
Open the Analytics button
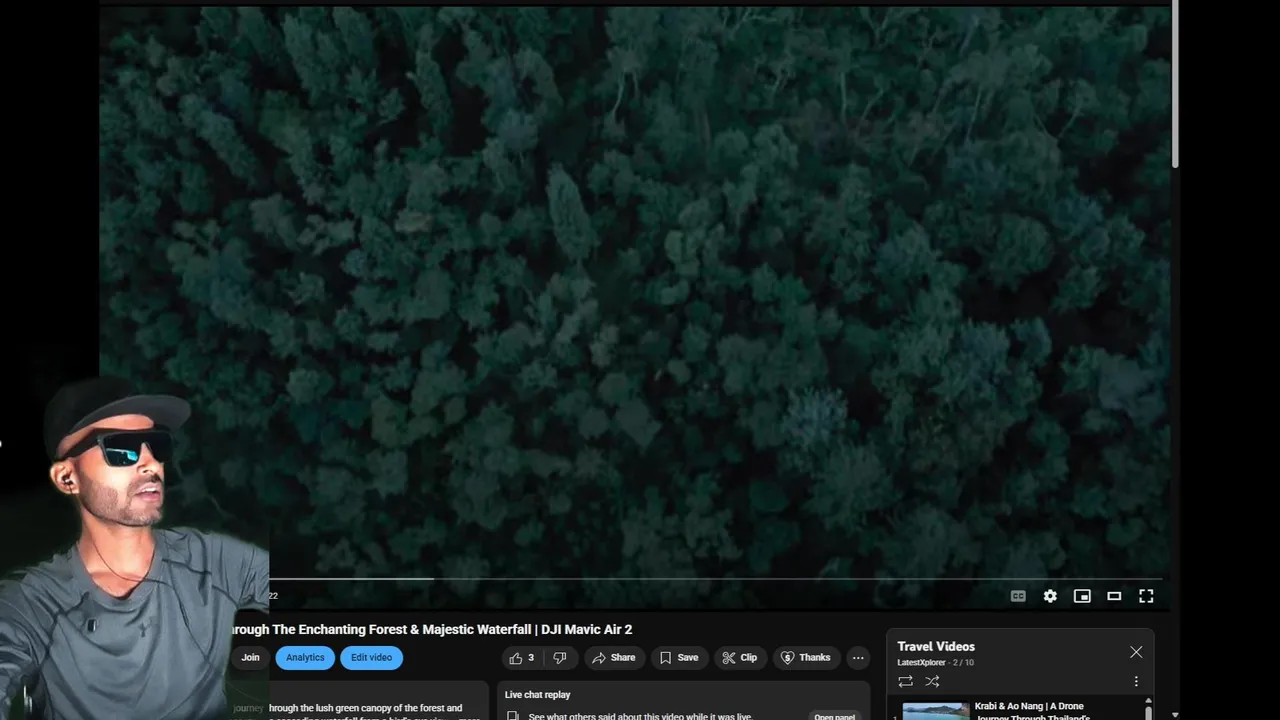coord(305,658)
